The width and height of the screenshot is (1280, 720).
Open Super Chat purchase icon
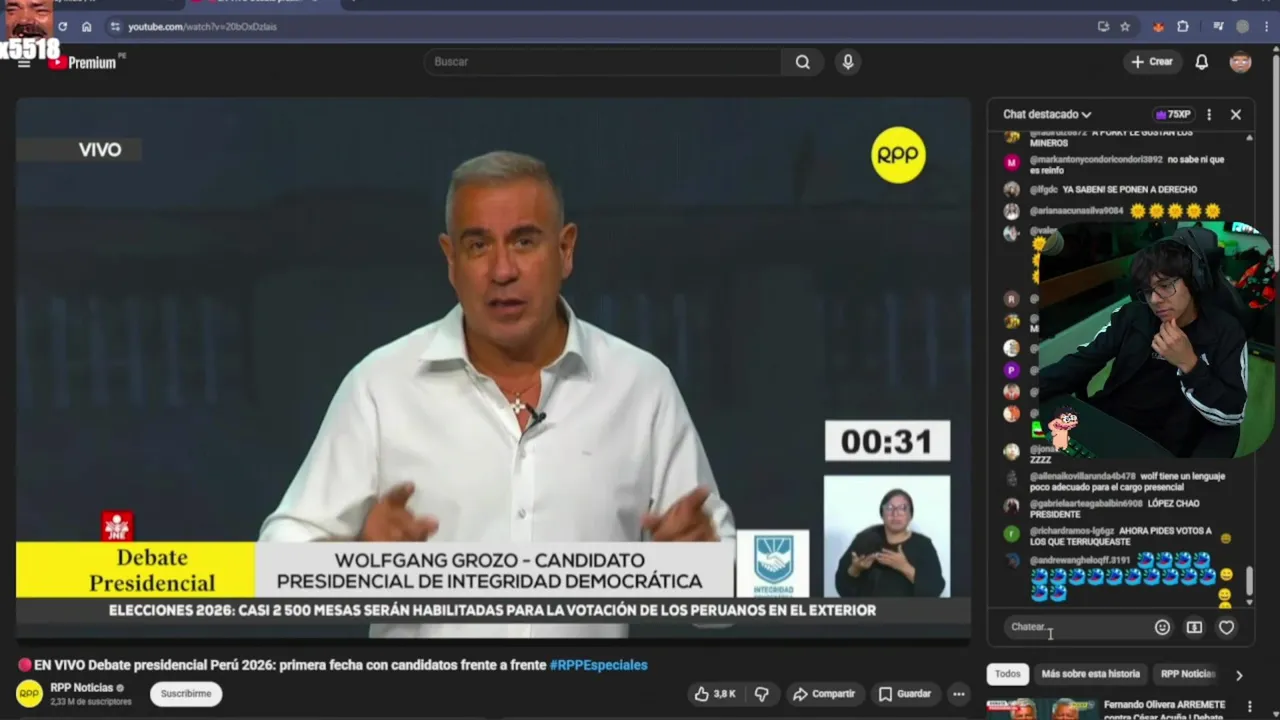click(x=1194, y=627)
